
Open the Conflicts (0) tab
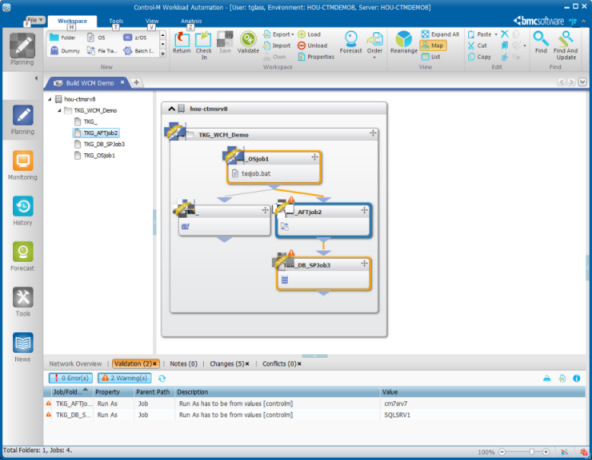pyautogui.click(x=279, y=364)
